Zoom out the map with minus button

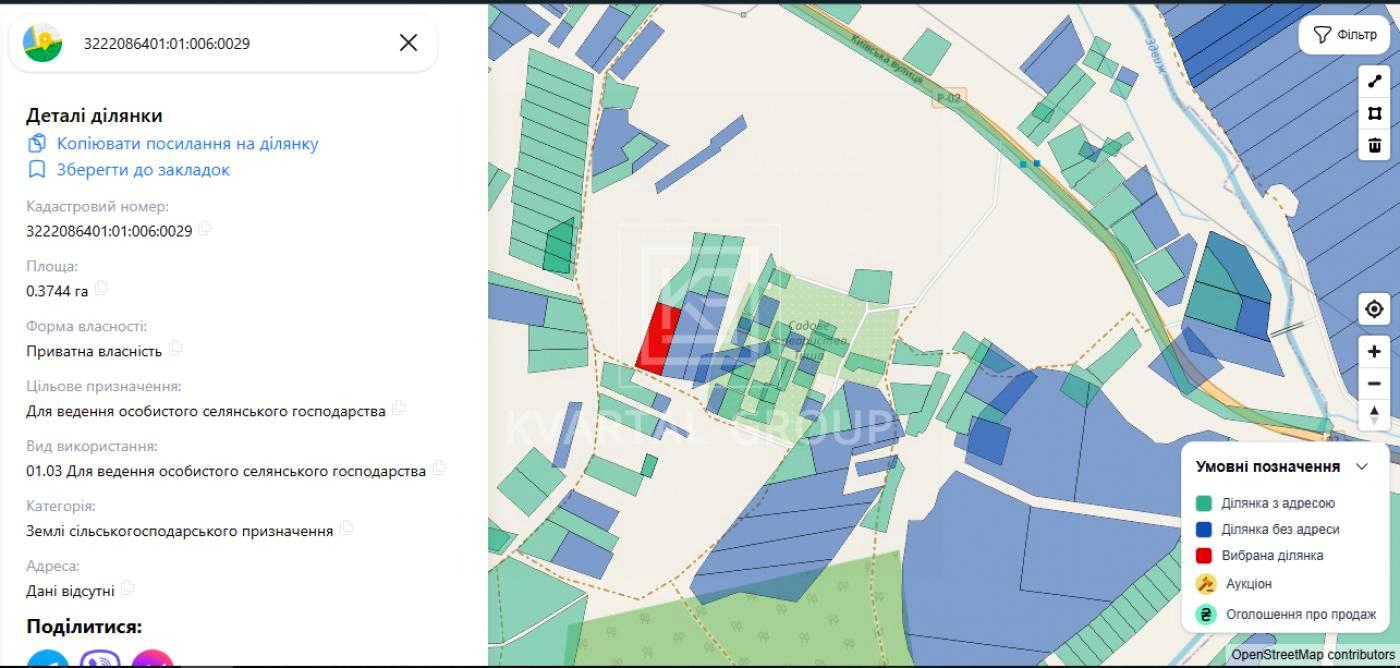(1374, 383)
